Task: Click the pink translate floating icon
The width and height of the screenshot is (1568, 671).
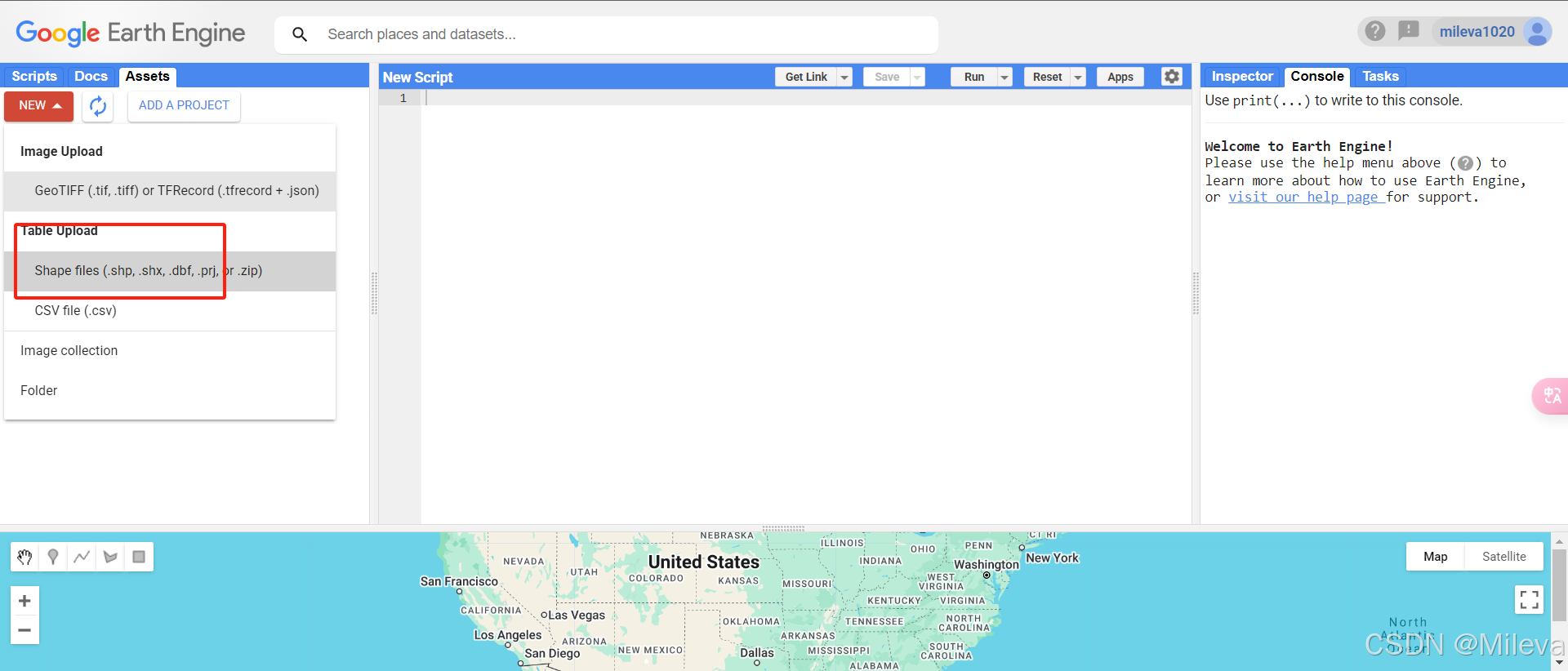Action: click(1551, 396)
